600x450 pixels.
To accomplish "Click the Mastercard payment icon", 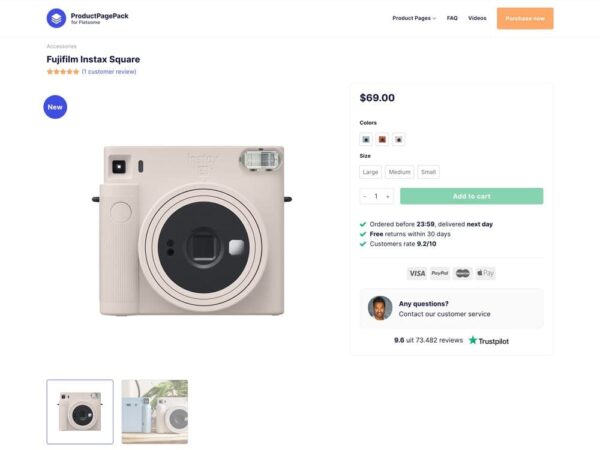I will 463,273.
